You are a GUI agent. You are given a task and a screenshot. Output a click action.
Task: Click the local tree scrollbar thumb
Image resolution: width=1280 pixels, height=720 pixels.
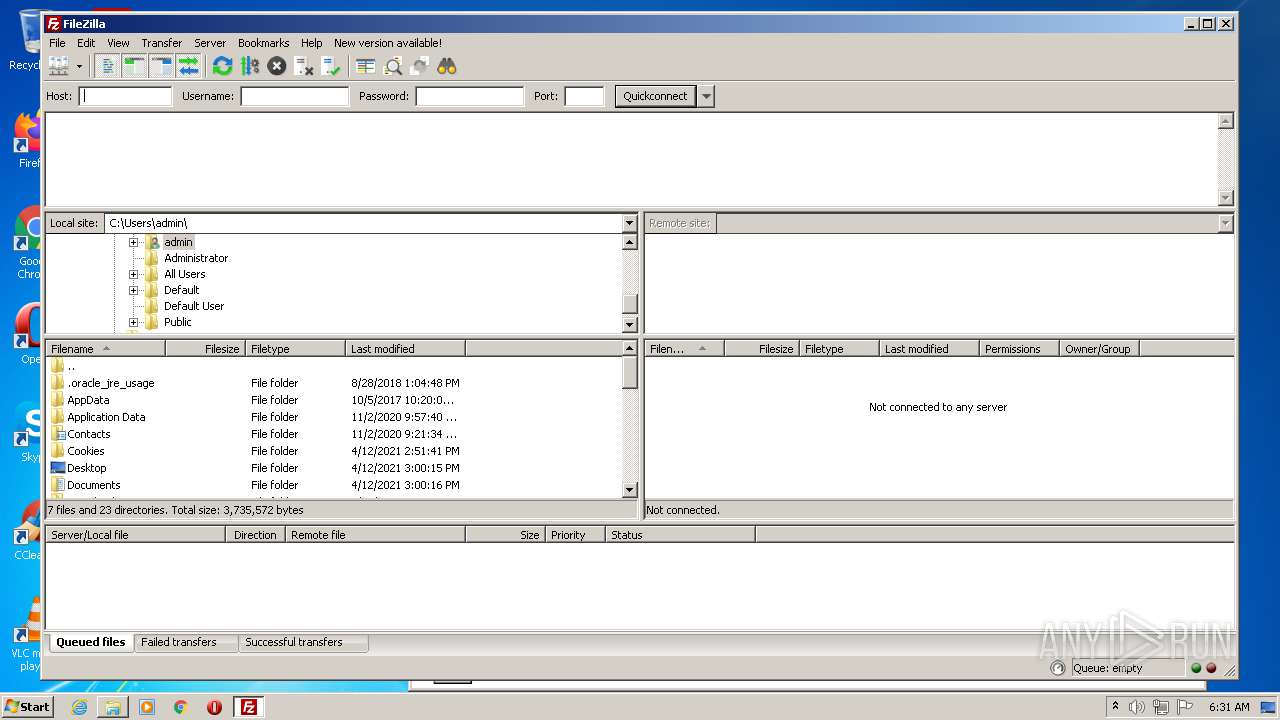629,304
